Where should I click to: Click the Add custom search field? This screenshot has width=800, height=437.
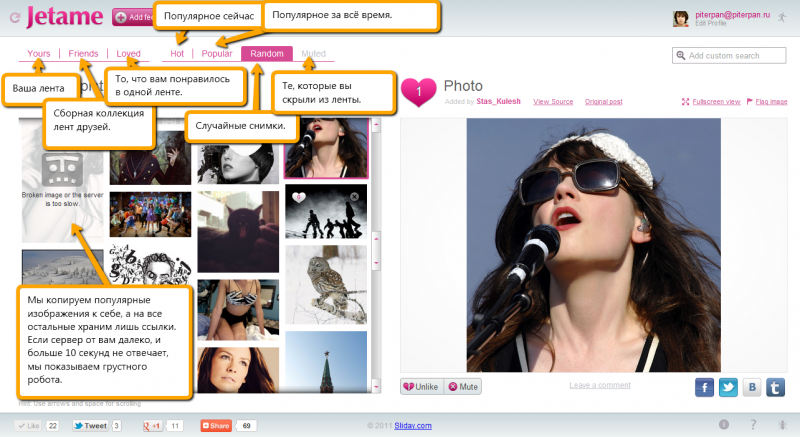[x=729, y=56]
